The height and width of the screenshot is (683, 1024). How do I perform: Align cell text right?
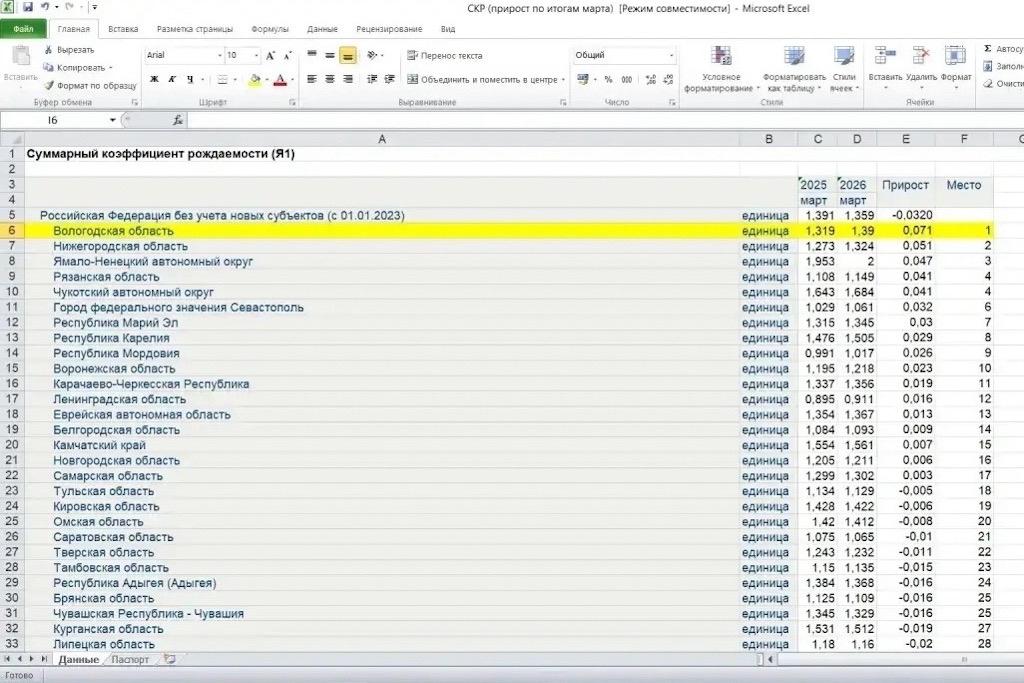point(348,79)
